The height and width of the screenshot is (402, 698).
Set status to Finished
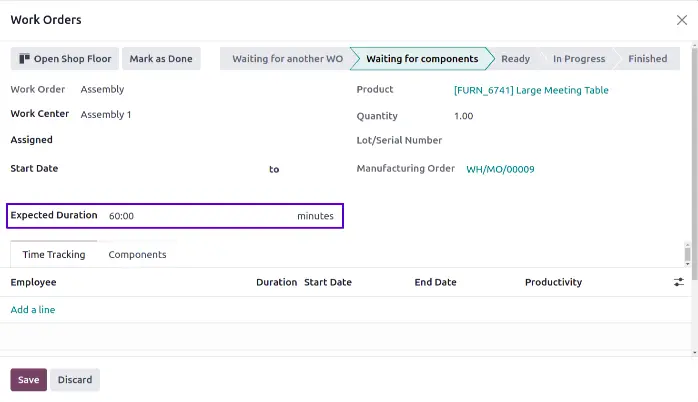tap(647, 59)
